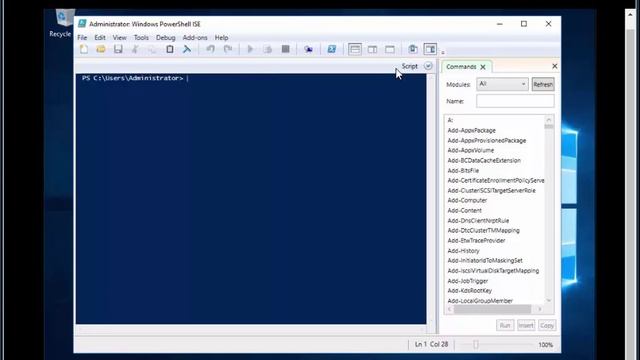Adjust the zoom slider in status bar
This screenshot has width=640, height=360.
point(476,345)
